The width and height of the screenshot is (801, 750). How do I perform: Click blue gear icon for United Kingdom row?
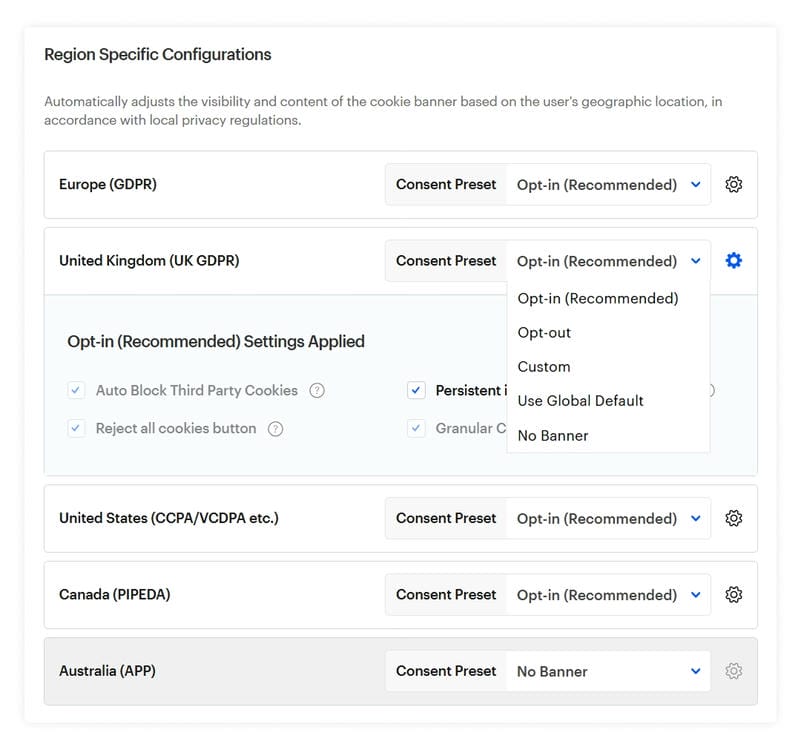pyautogui.click(x=734, y=261)
